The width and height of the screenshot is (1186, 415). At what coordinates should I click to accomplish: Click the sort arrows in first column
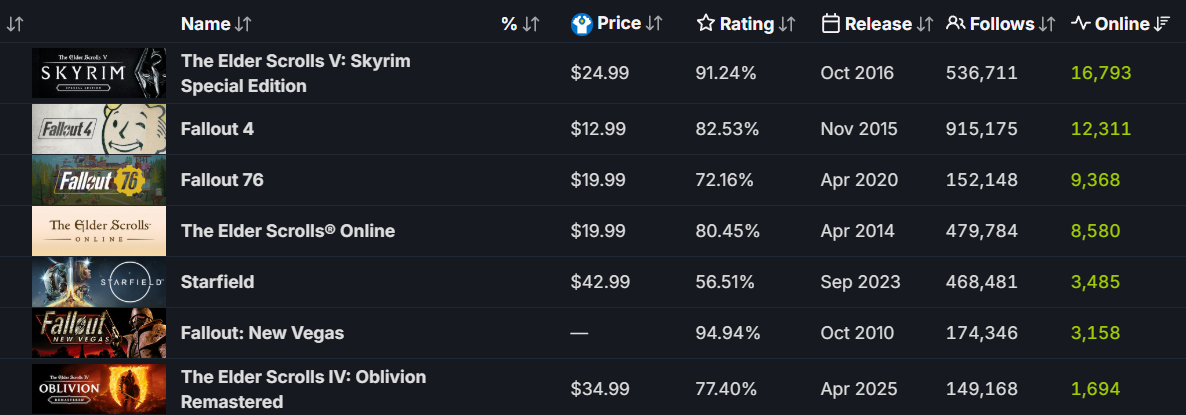point(15,24)
